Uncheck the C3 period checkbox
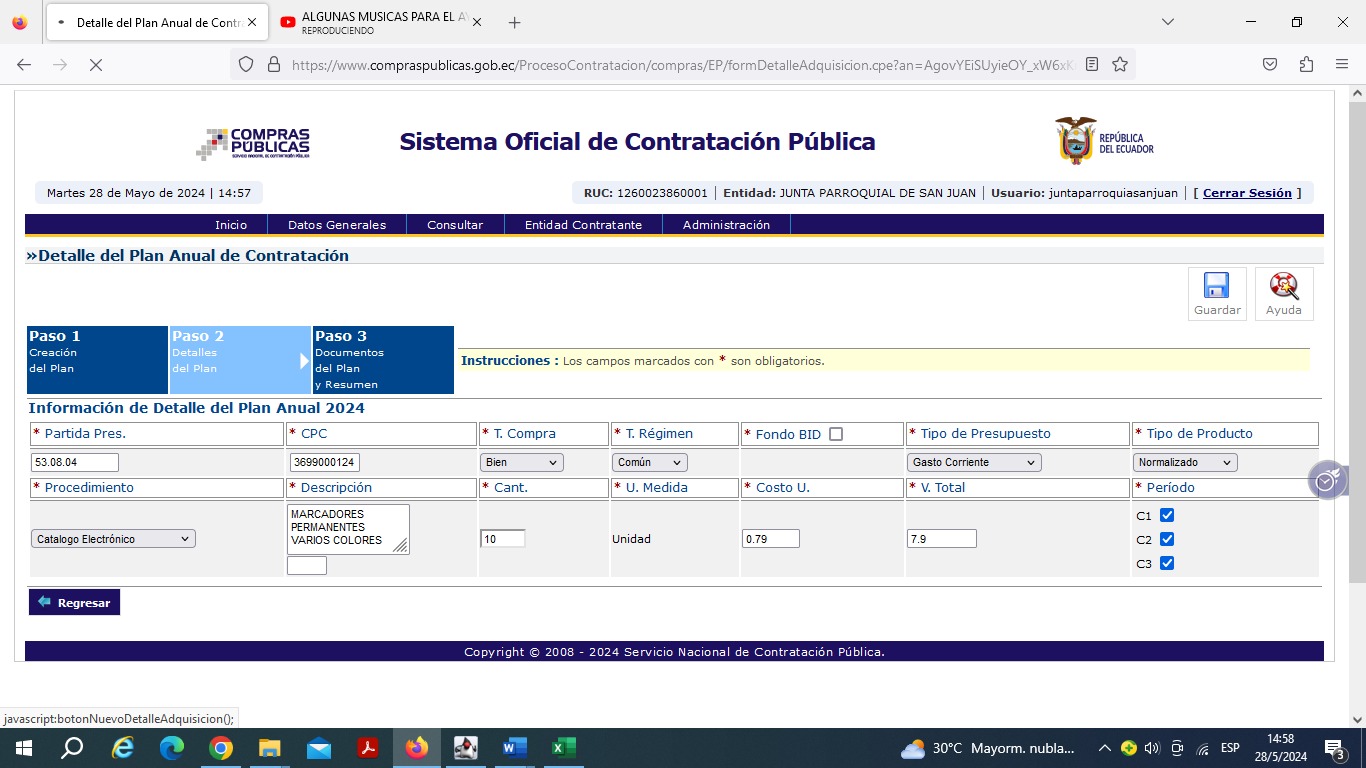Image resolution: width=1366 pixels, height=768 pixels. coord(1166,564)
